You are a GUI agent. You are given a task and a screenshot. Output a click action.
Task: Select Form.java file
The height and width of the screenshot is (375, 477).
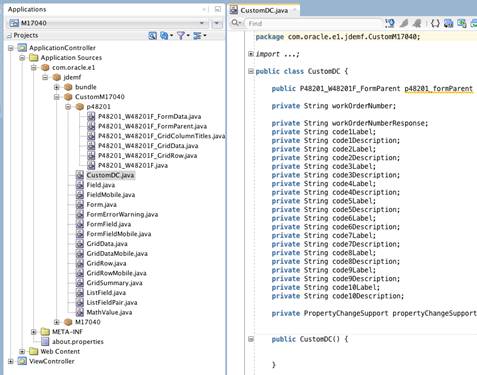point(101,204)
